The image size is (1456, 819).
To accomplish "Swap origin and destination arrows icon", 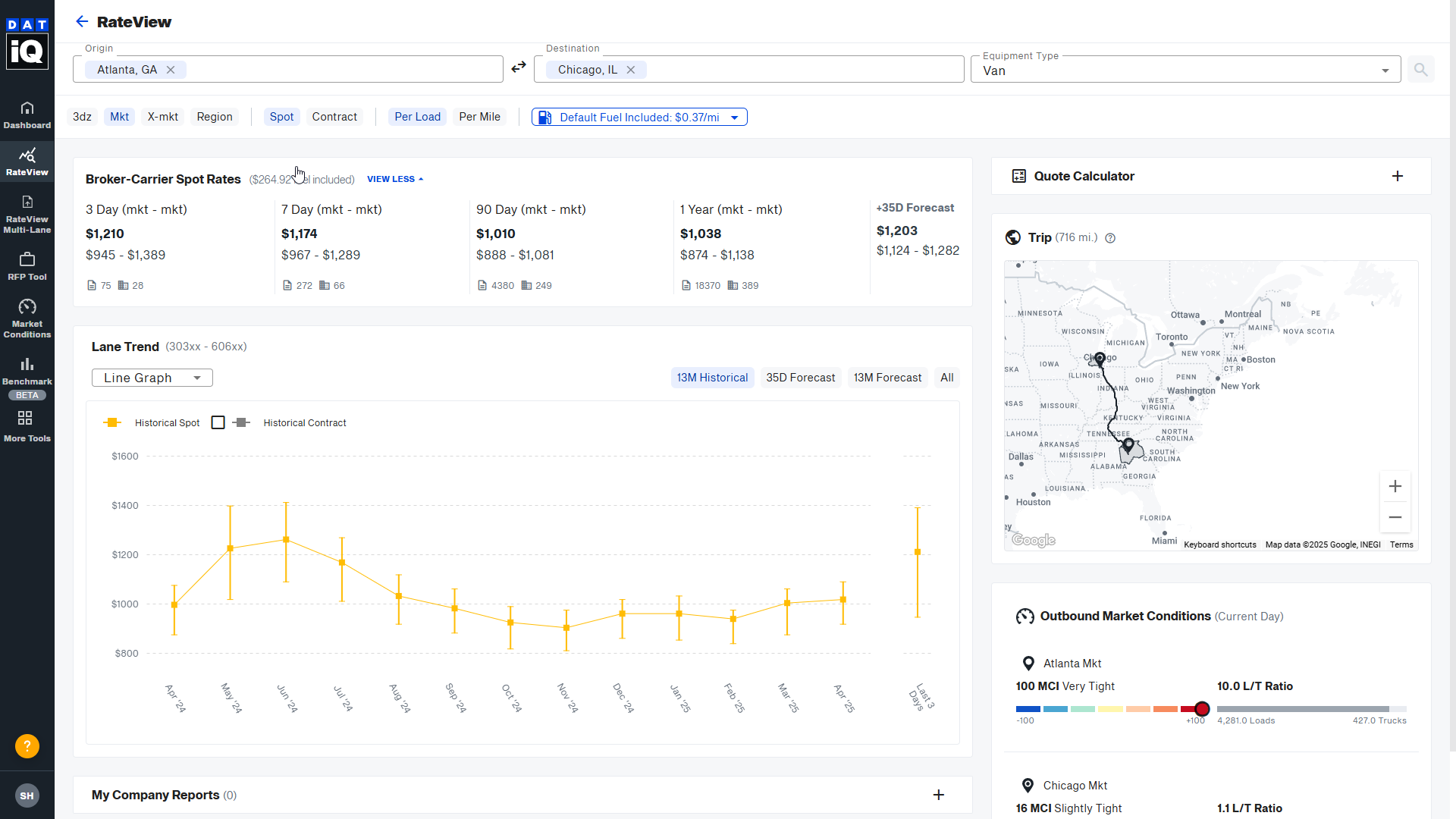I will click(519, 67).
